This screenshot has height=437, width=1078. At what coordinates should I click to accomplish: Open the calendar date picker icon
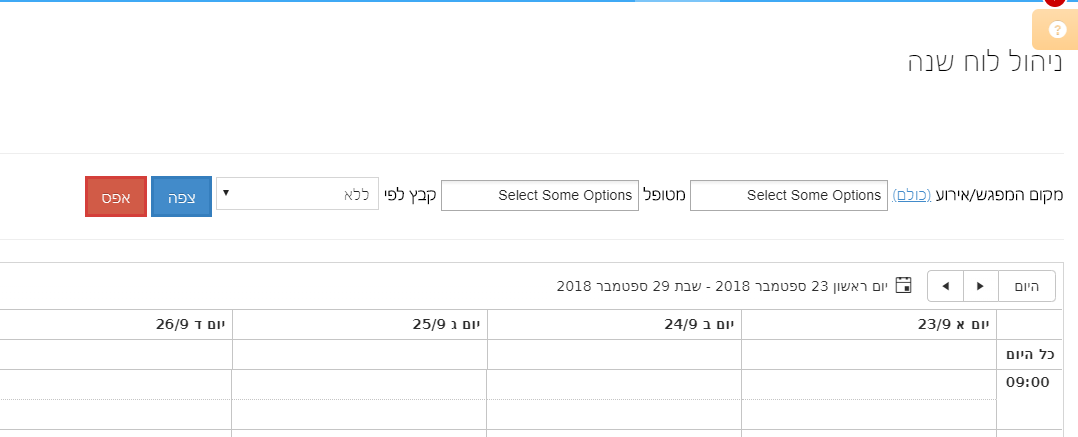coord(904,285)
